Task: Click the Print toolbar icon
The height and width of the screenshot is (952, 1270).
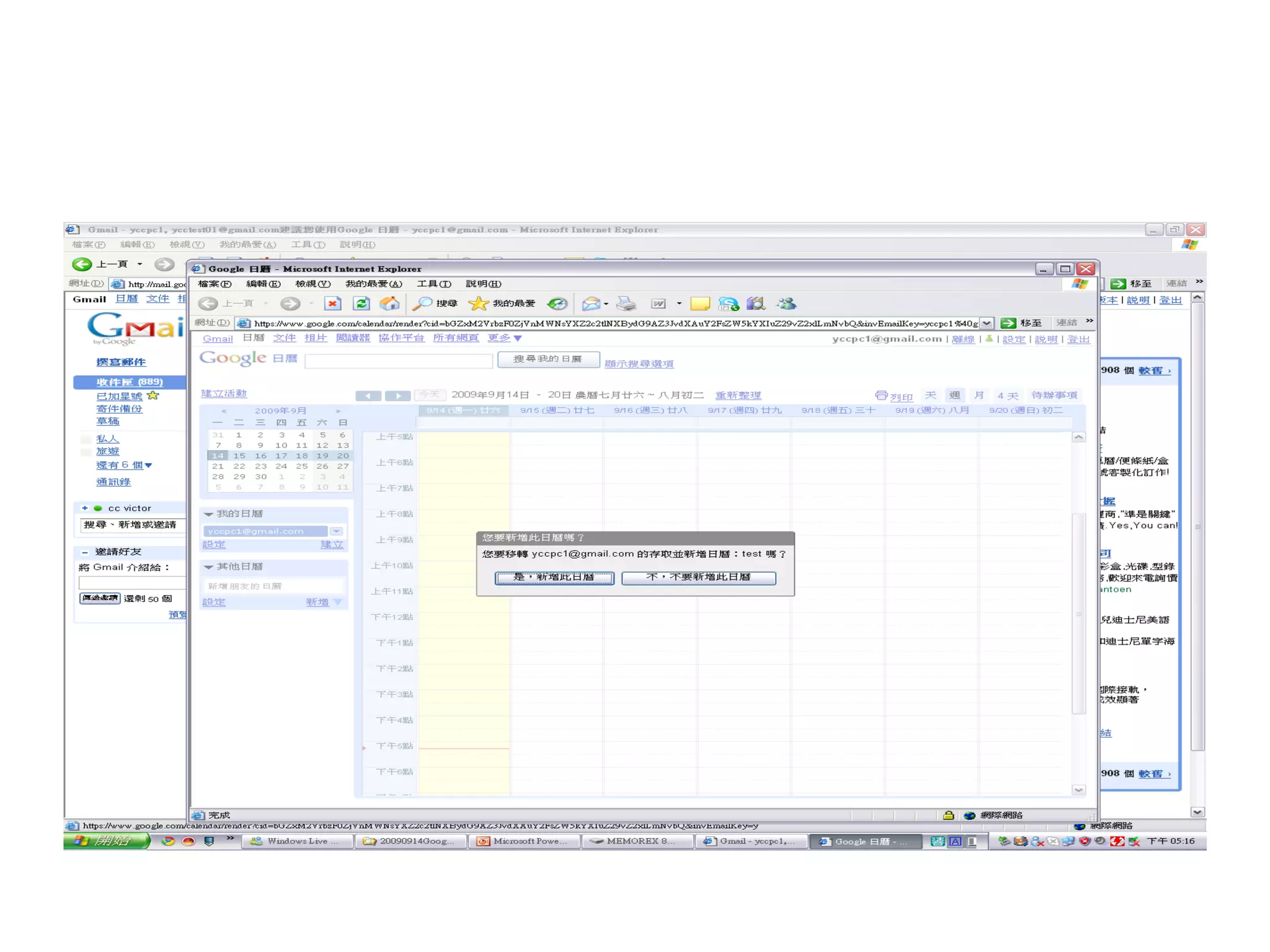Action: pyautogui.click(x=626, y=303)
